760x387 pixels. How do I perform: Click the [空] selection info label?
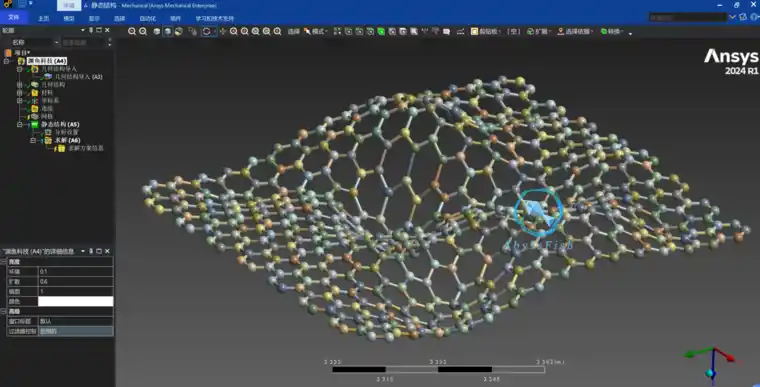point(514,32)
